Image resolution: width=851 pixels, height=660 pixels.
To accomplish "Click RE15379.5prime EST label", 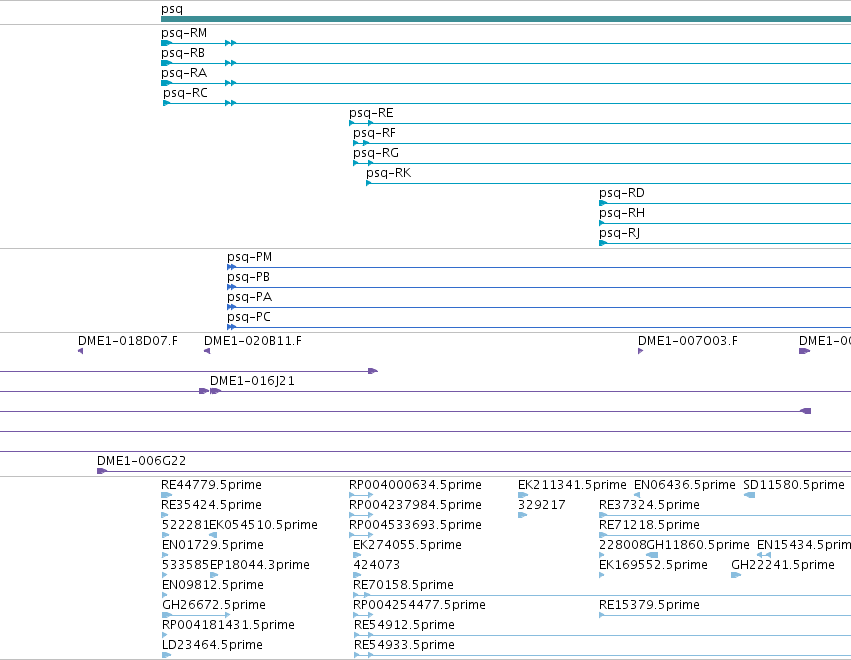I will point(650,605).
